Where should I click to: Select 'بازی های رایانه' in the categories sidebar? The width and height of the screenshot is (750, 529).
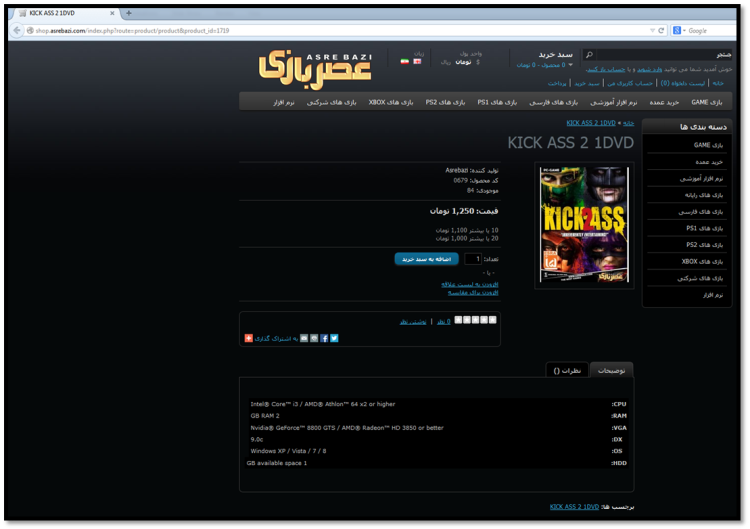pyautogui.click(x=704, y=195)
